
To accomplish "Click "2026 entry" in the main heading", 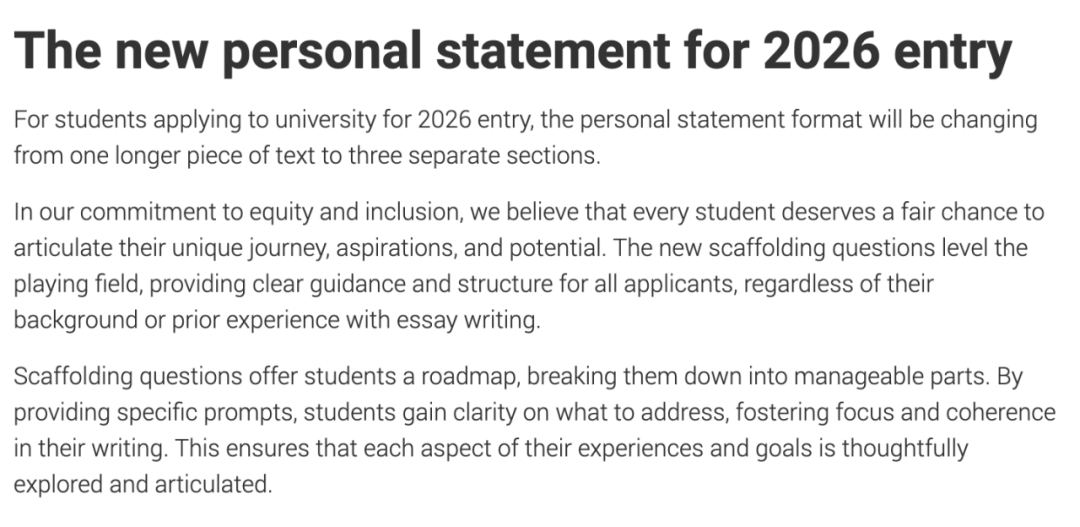I will coord(887,51).
